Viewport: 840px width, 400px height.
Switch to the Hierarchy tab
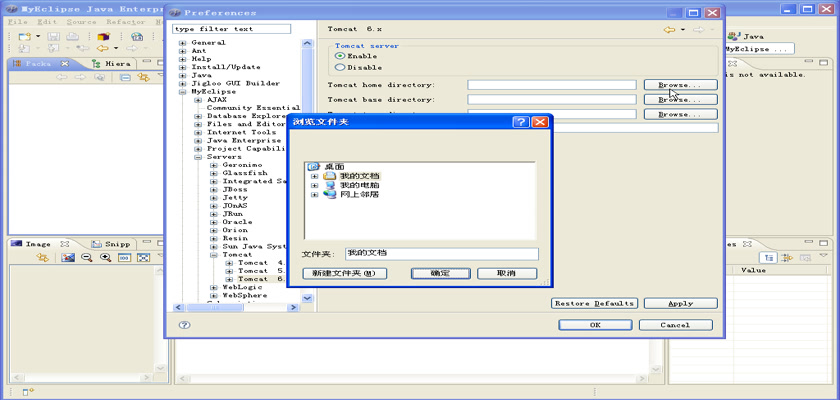111,63
